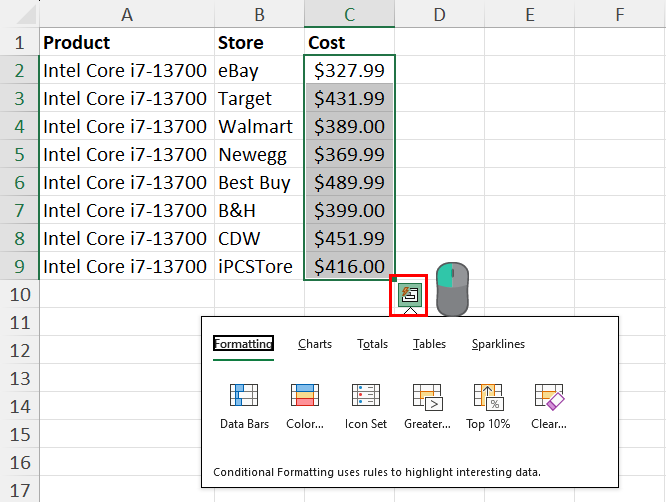Apply Top 10% formatting

(488, 406)
